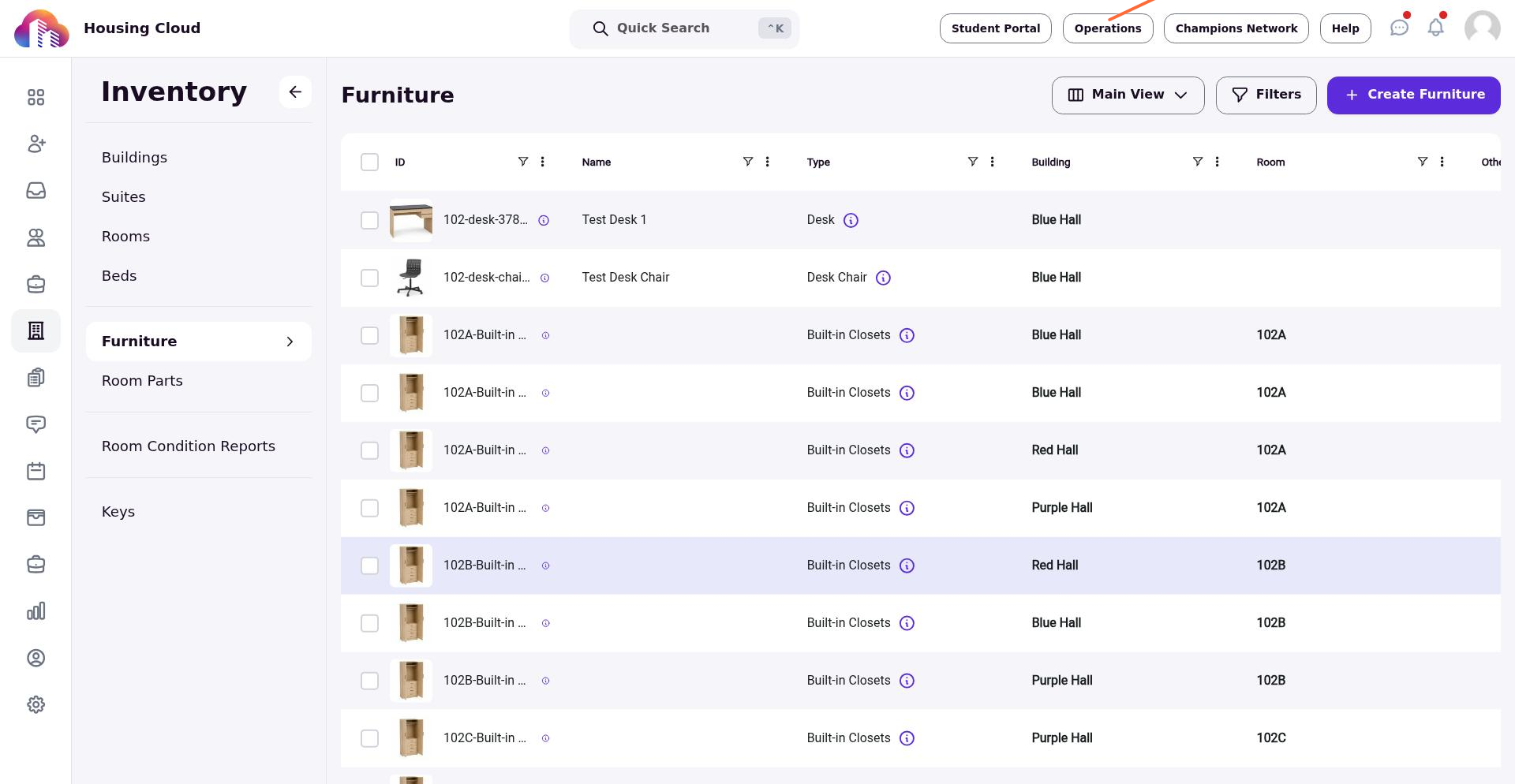The image size is (1515, 784).
Task: Go to the Student Portal
Action: [x=995, y=28]
